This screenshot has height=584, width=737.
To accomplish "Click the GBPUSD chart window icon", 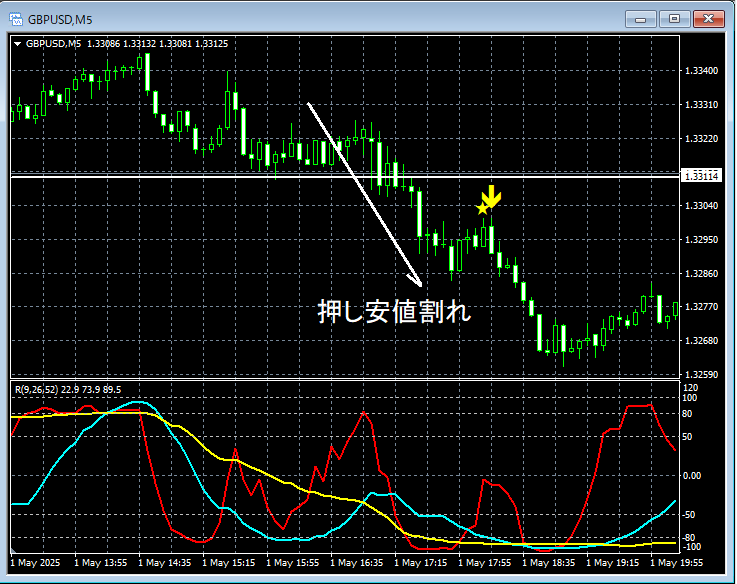I will [16, 19].
